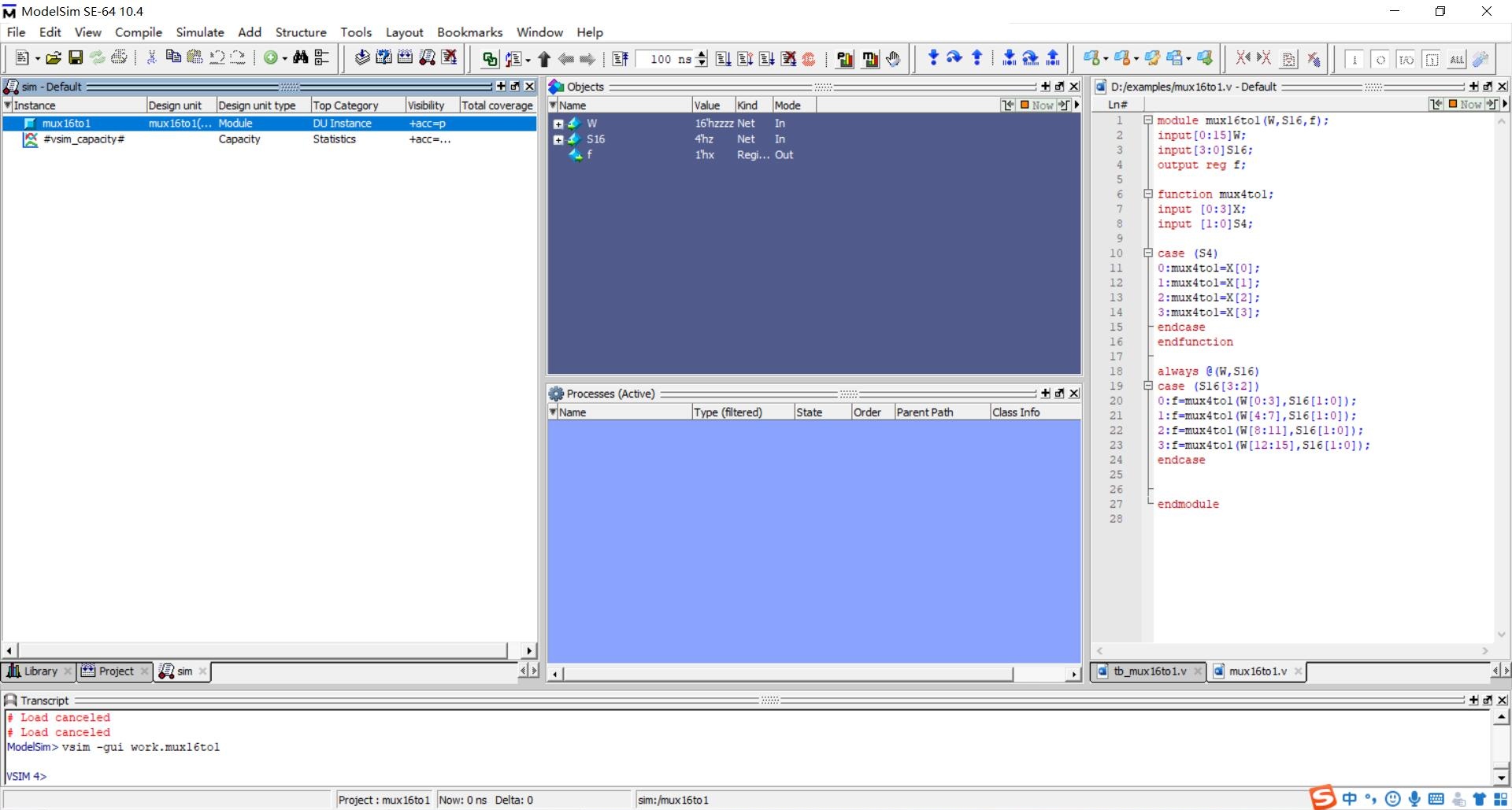The width and height of the screenshot is (1512, 810).
Task: Open the Simulate menu
Action: click(x=199, y=32)
